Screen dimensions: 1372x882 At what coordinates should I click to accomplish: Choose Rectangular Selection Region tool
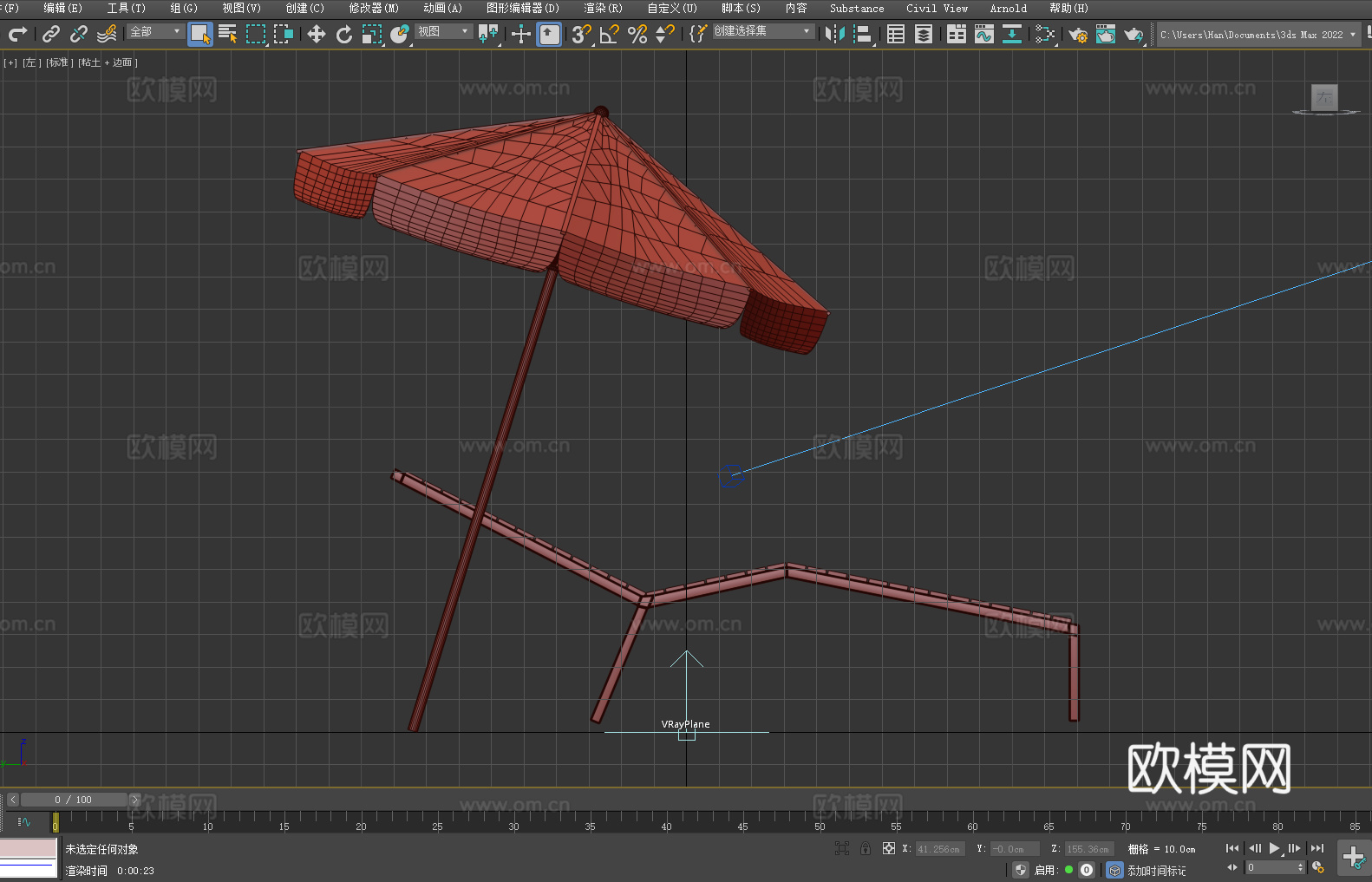(256, 34)
